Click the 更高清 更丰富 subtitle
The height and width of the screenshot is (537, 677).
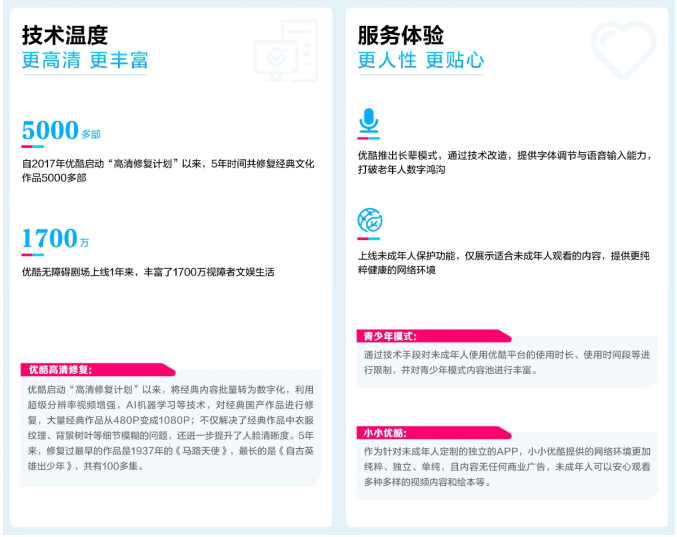pyautogui.click(x=85, y=61)
